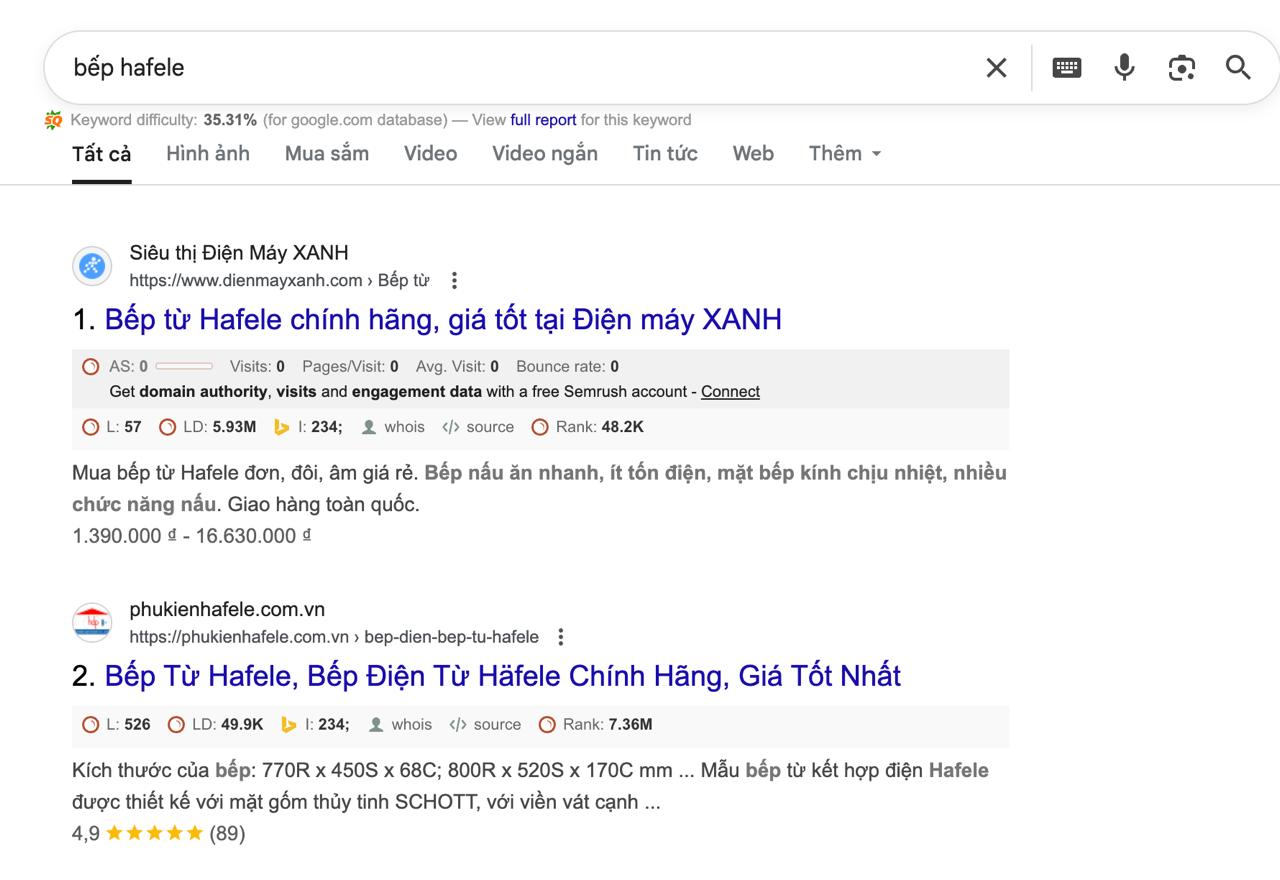
Task: Open the full report keyword link
Action: tap(543, 120)
